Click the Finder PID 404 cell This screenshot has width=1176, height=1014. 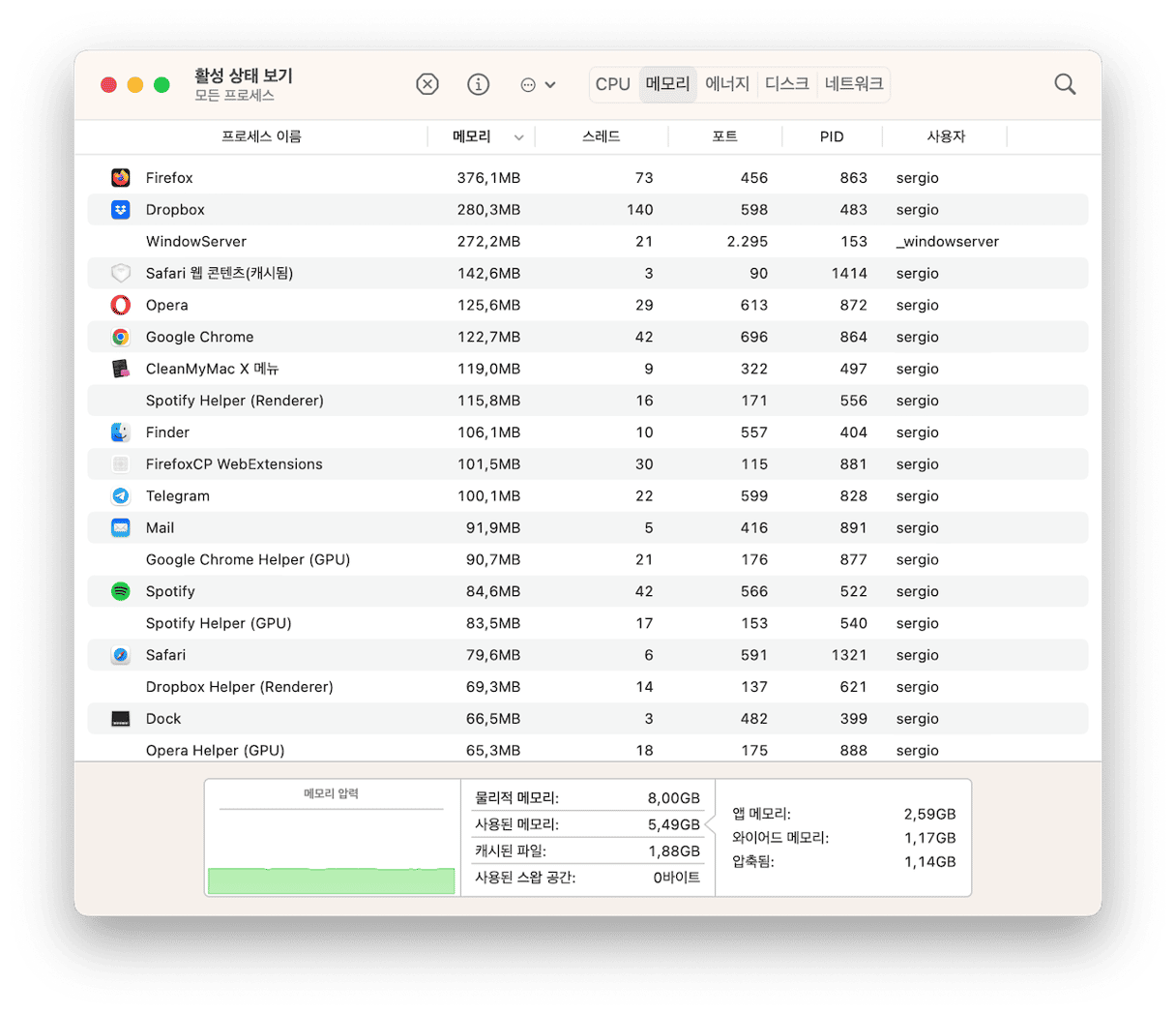coord(853,432)
